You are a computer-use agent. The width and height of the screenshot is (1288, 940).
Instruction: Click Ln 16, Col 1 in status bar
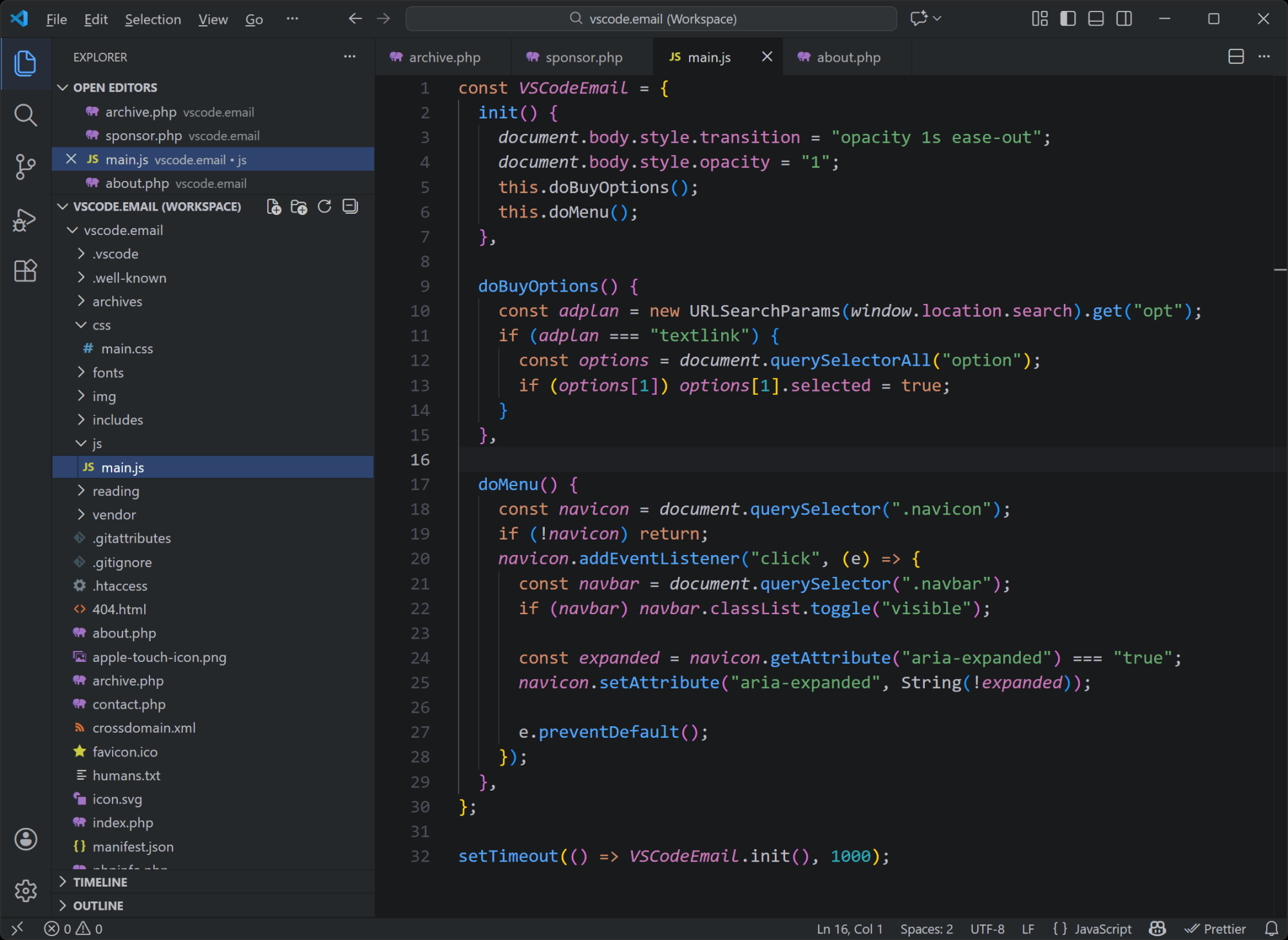[849, 929]
